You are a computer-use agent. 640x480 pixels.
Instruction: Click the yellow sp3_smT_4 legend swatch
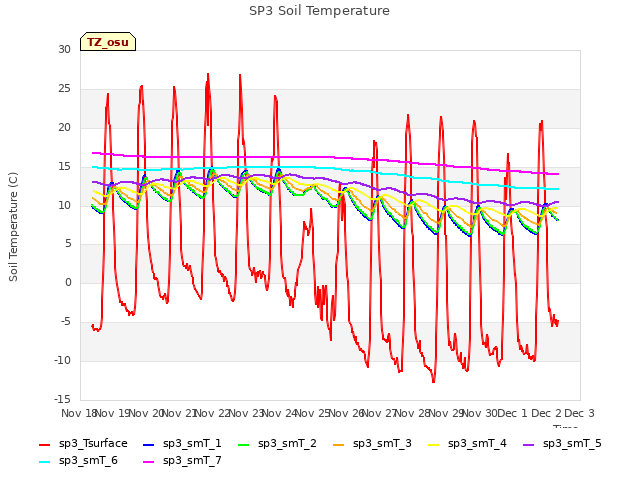coord(433,444)
